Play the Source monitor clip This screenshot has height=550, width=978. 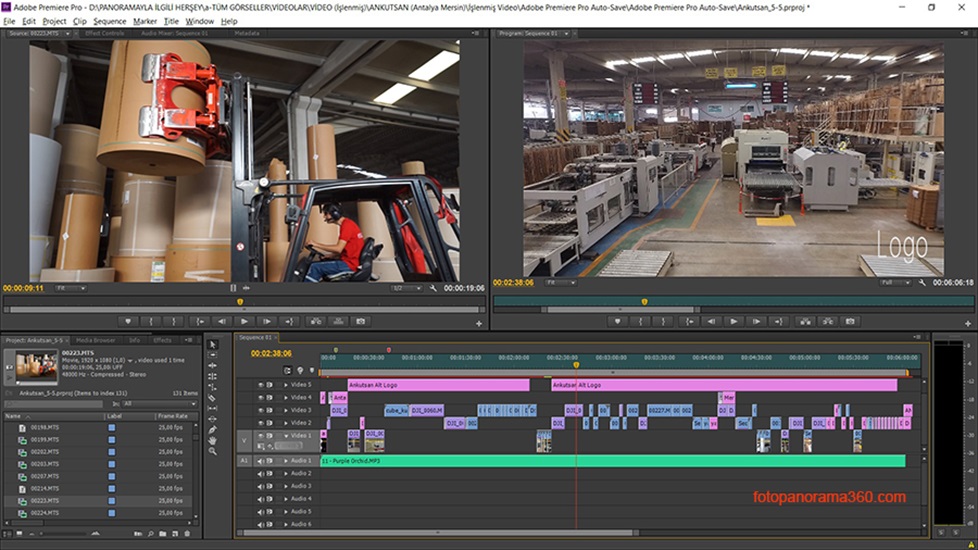pyautogui.click(x=244, y=322)
